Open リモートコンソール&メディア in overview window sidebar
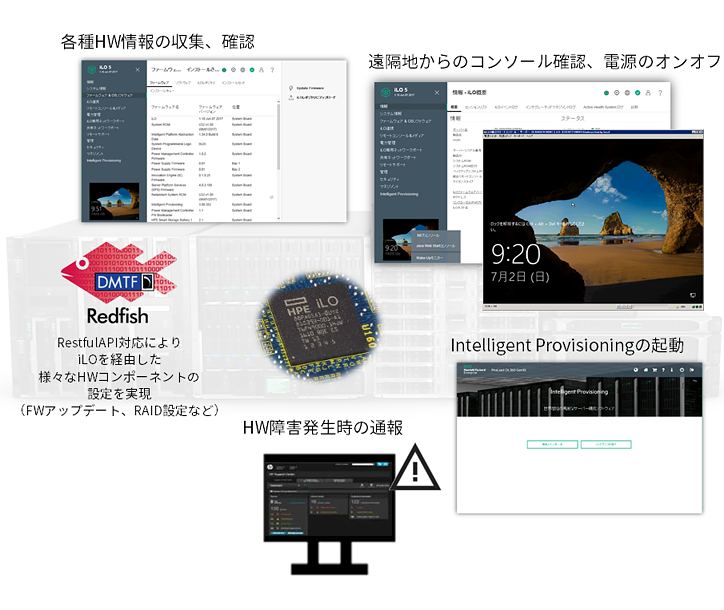 (x=401, y=136)
